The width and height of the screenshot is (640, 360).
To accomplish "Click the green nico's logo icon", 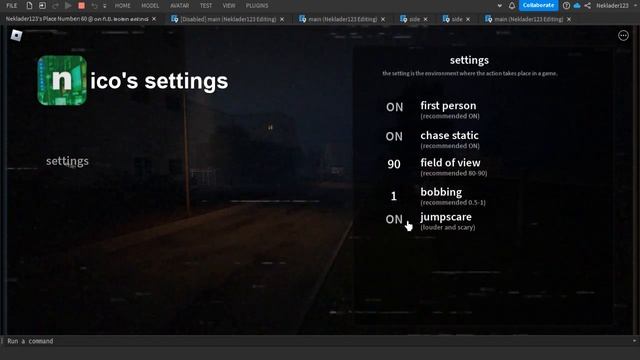I will (x=62, y=80).
